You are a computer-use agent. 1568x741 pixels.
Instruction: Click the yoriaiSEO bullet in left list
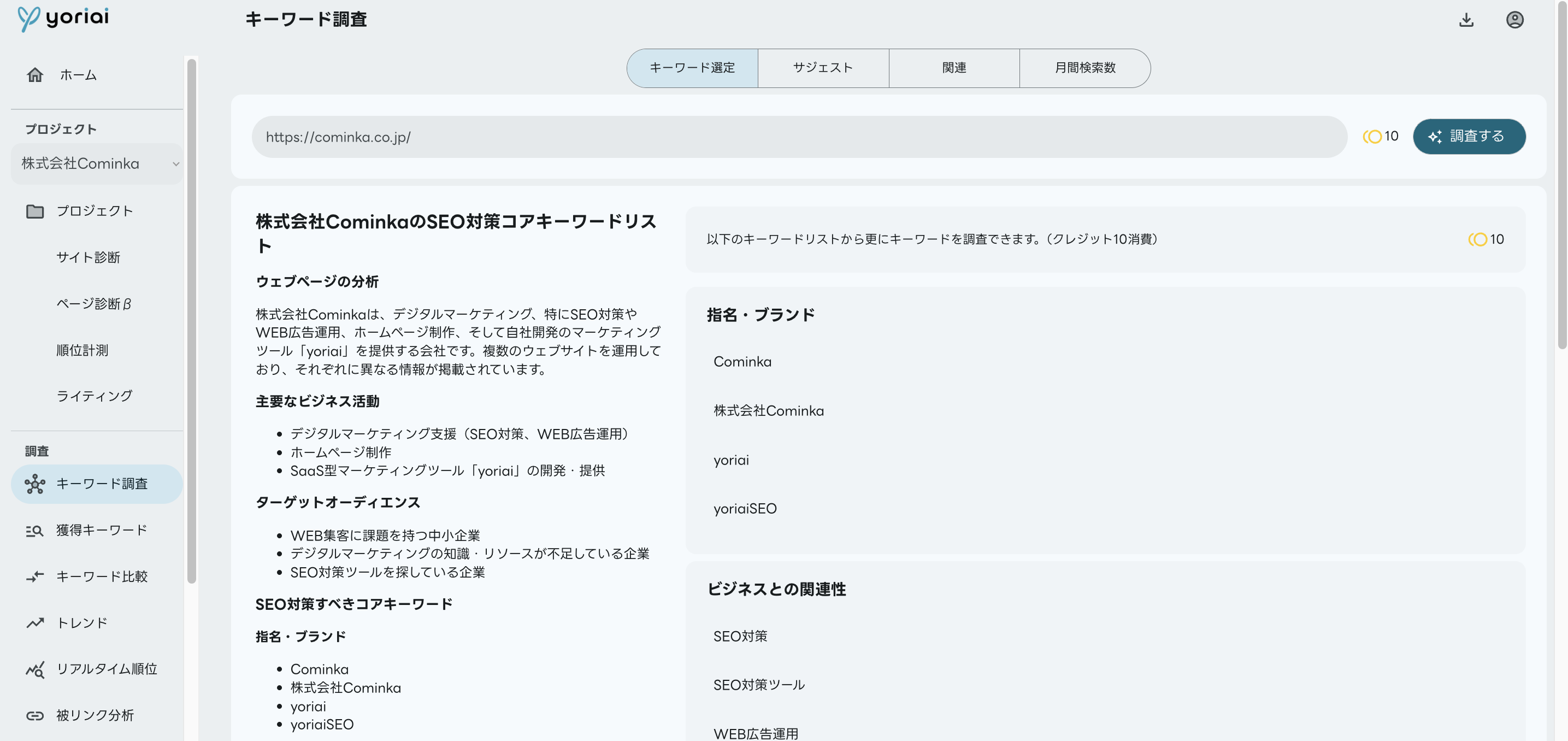(x=321, y=725)
